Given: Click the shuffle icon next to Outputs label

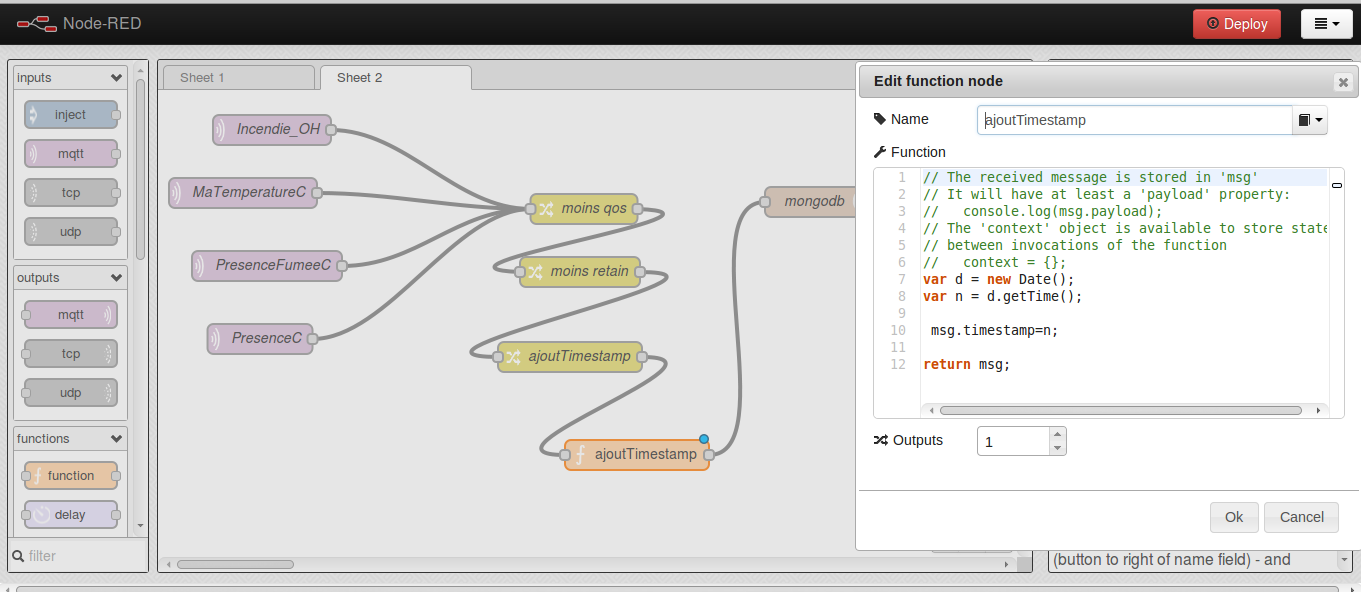Looking at the screenshot, I should (x=880, y=440).
